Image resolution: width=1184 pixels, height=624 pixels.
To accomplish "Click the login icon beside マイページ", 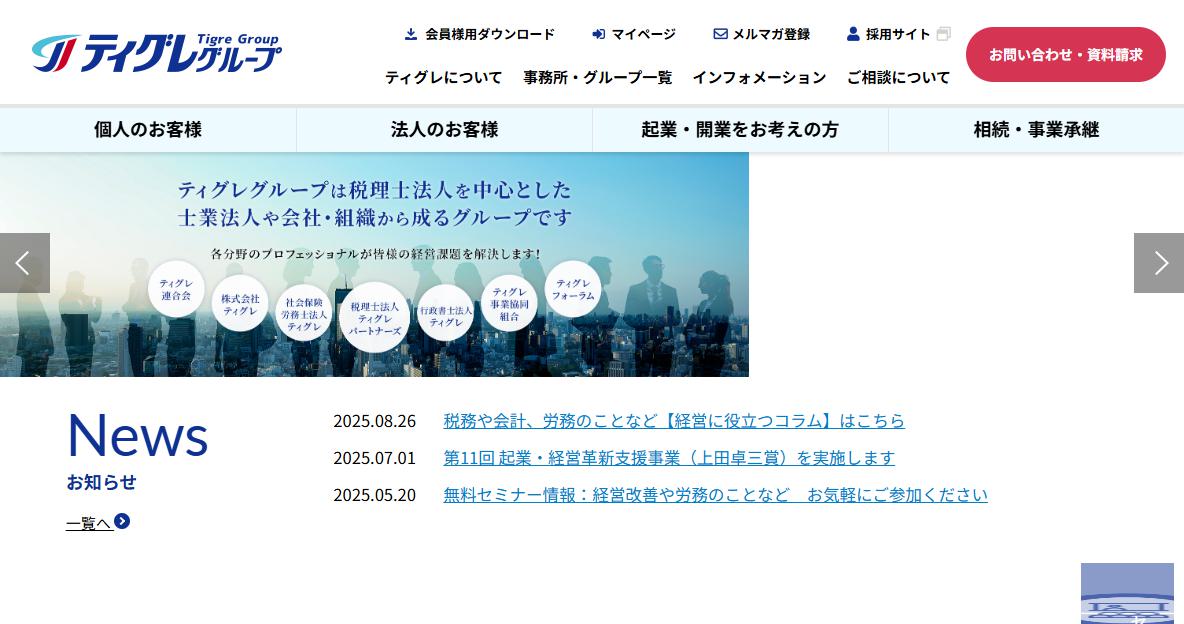I will point(599,34).
